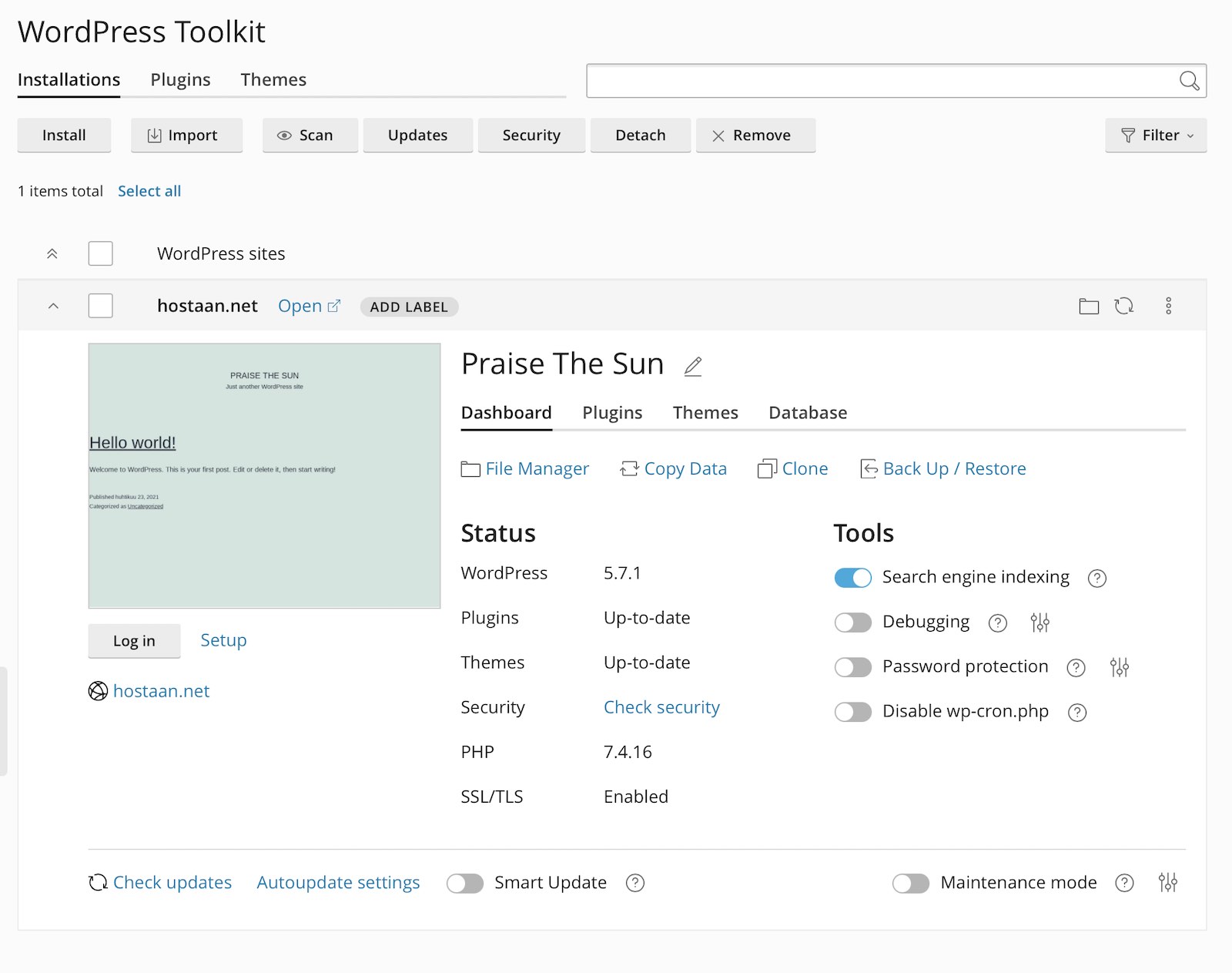Image resolution: width=1232 pixels, height=973 pixels.
Task: Click the Security toolbar button
Action: click(531, 136)
